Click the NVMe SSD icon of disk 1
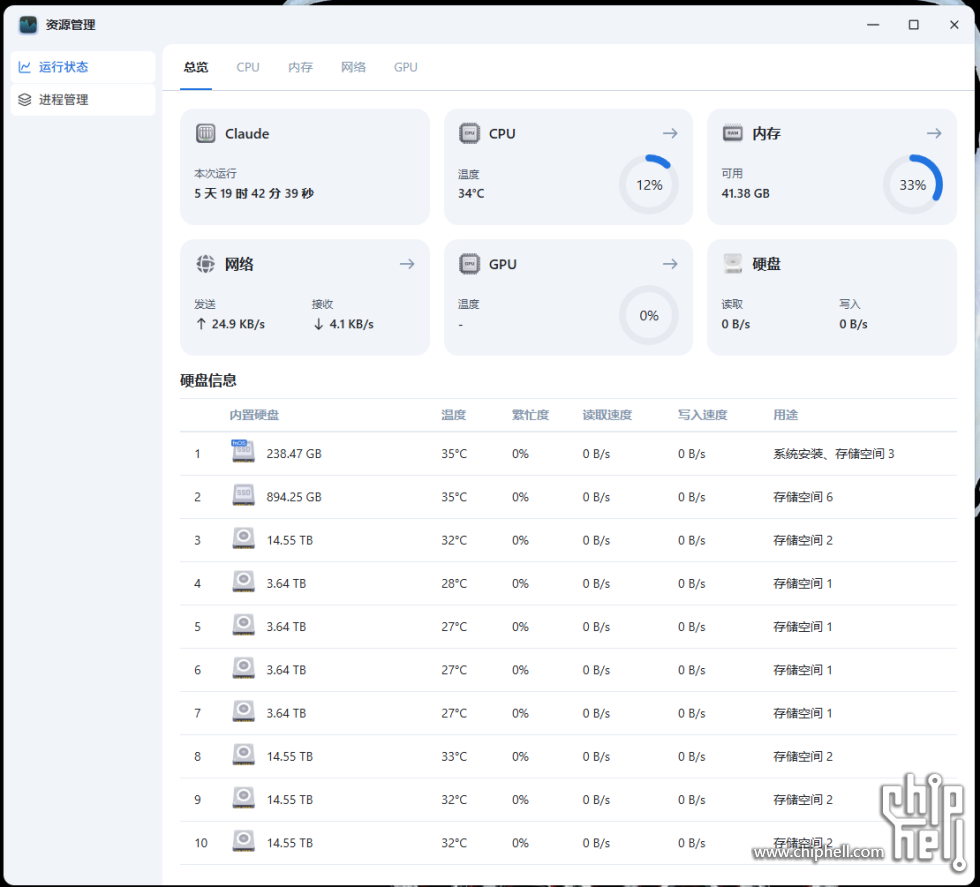Image resolution: width=980 pixels, height=887 pixels. click(x=242, y=452)
